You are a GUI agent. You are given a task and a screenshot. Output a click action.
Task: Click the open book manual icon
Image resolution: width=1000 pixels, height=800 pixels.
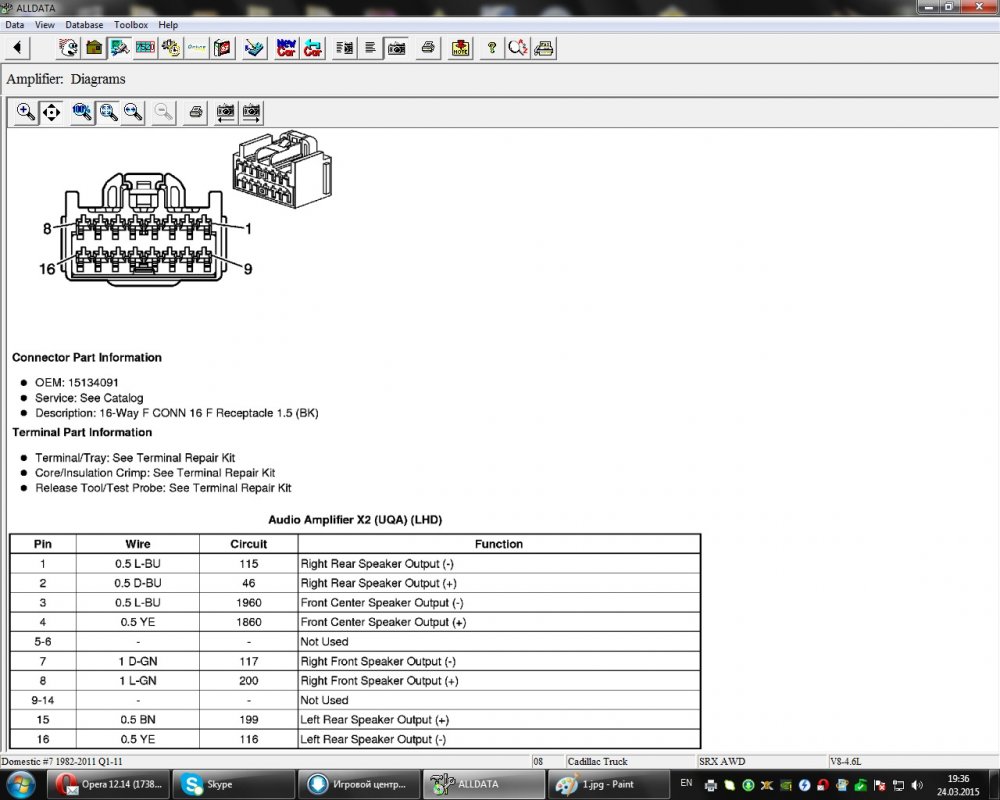pyautogui.click(x=223, y=47)
